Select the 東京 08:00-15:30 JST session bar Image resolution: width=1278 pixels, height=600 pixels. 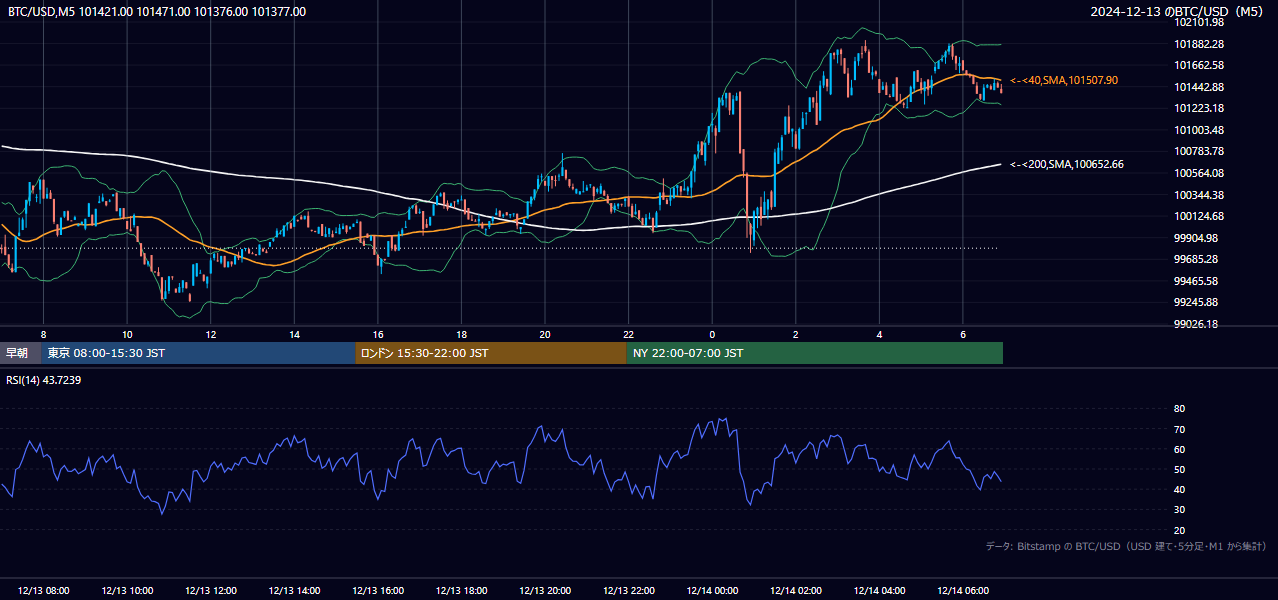pyautogui.click(x=198, y=353)
